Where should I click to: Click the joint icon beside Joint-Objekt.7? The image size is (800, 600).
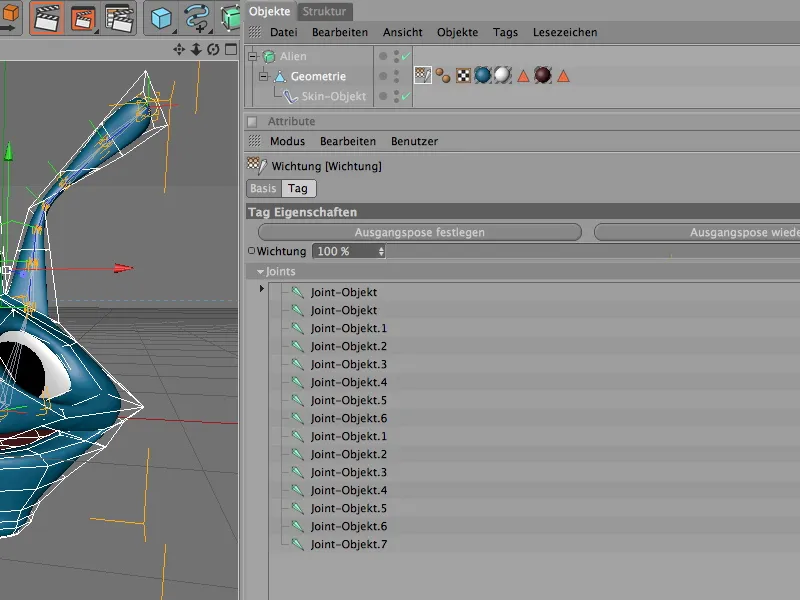tap(297, 544)
